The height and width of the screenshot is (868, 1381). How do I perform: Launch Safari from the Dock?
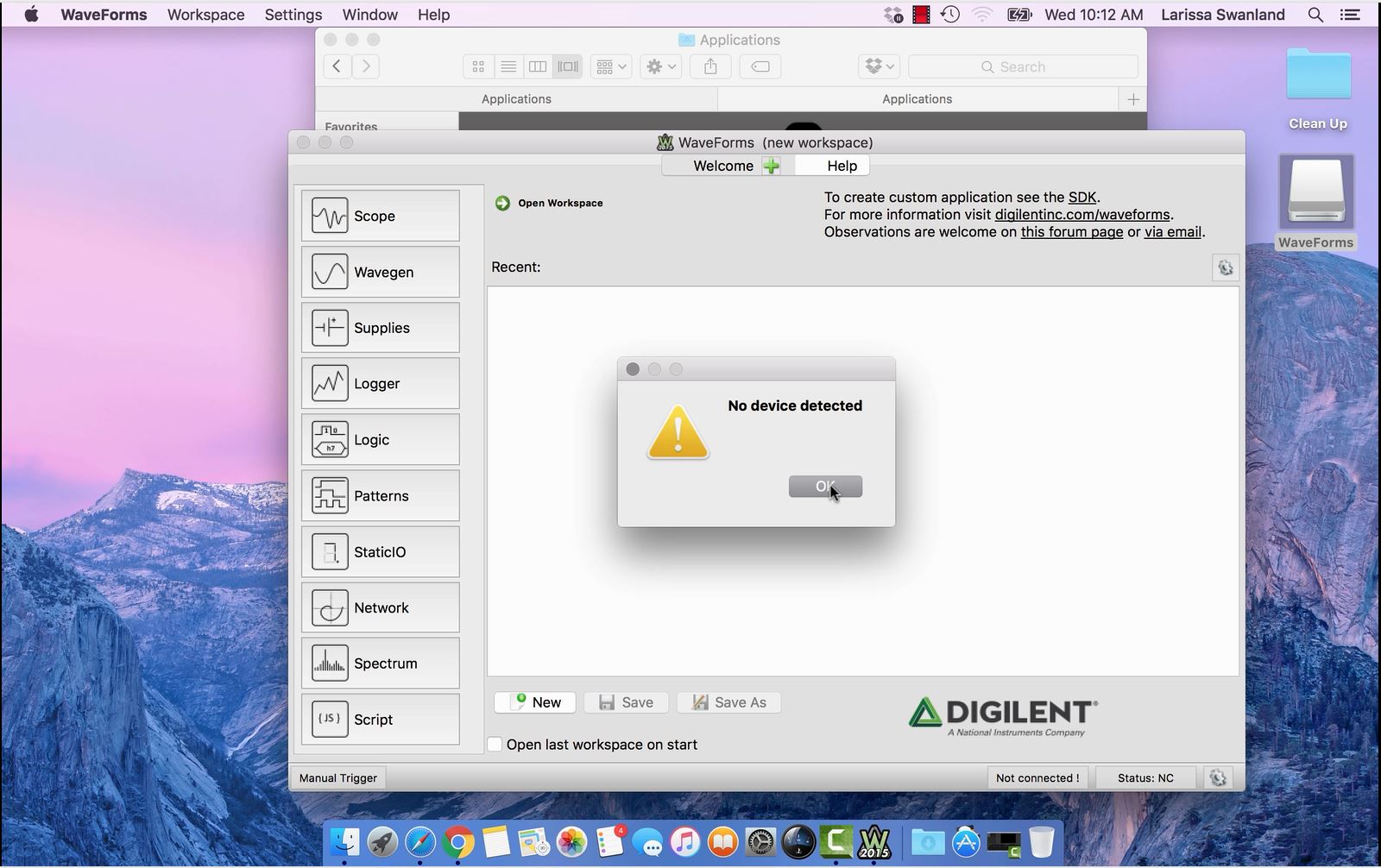pos(420,842)
